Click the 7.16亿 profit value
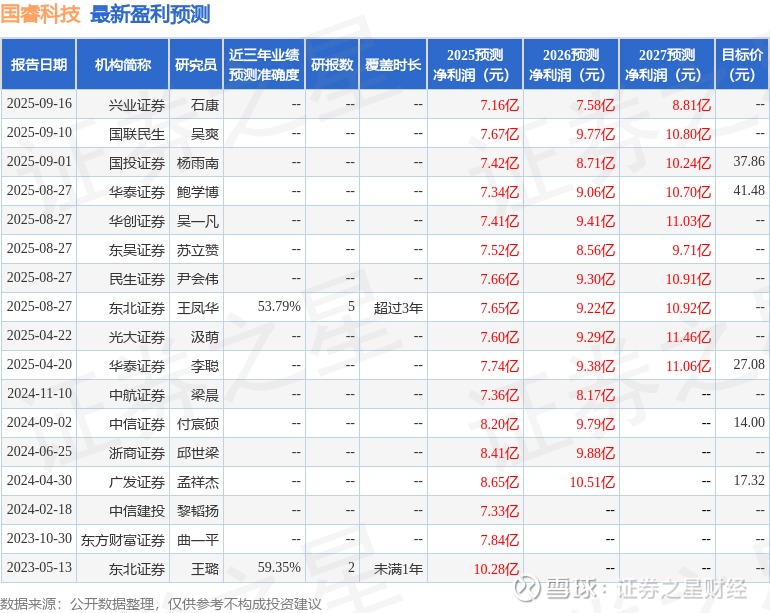This screenshot has width=770, height=613. [499, 105]
